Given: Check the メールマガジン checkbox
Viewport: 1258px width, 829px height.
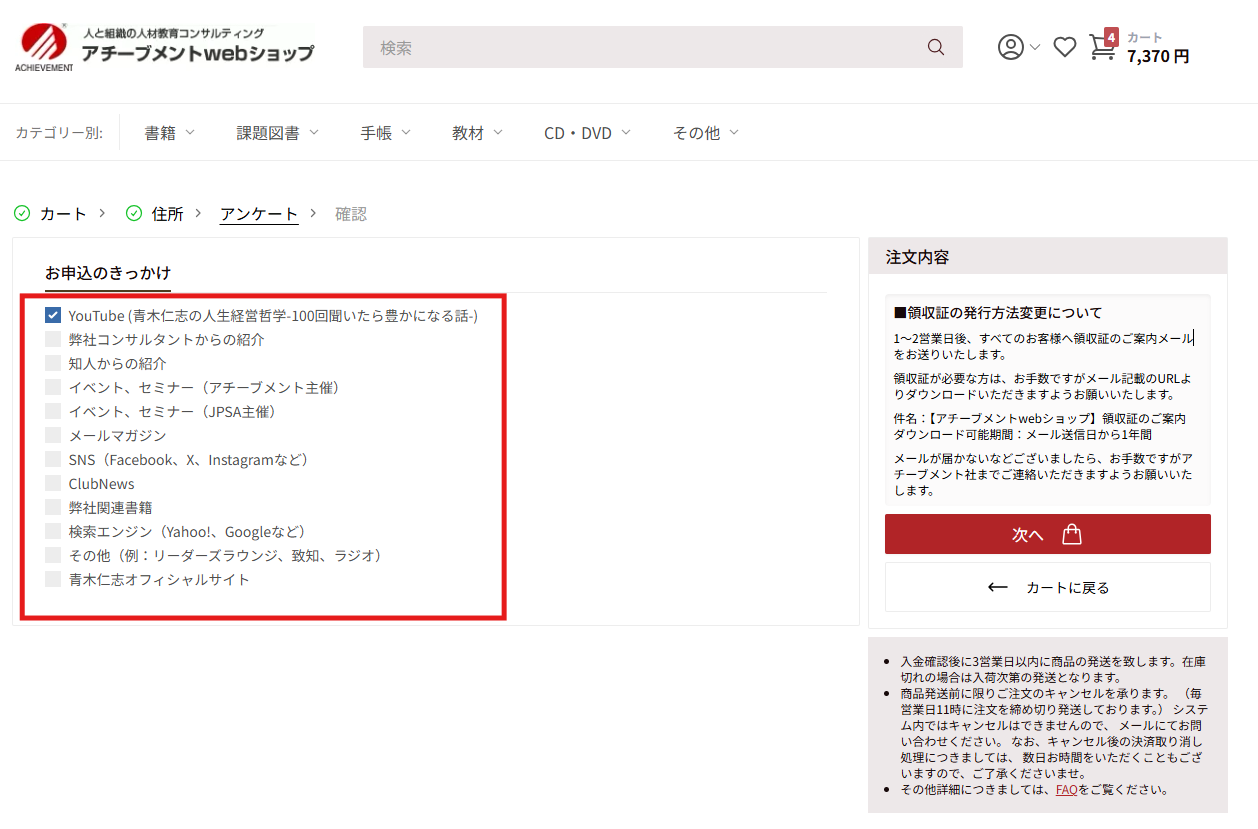Looking at the screenshot, I should pyautogui.click(x=53, y=435).
